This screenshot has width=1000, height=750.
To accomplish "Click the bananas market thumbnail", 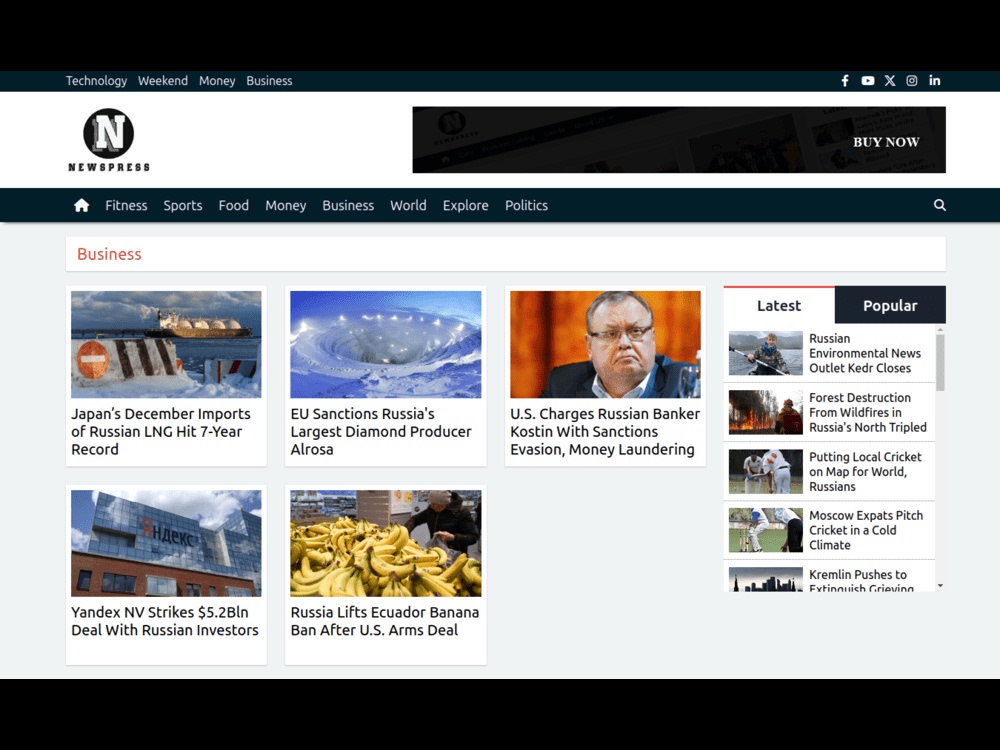I will [386, 543].
